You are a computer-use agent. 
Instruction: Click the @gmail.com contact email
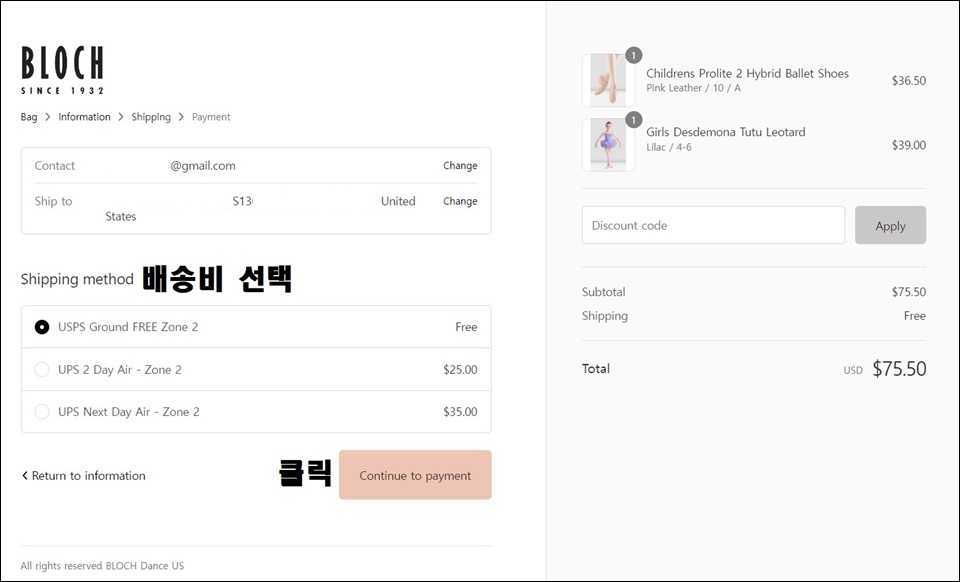(203, 166)
